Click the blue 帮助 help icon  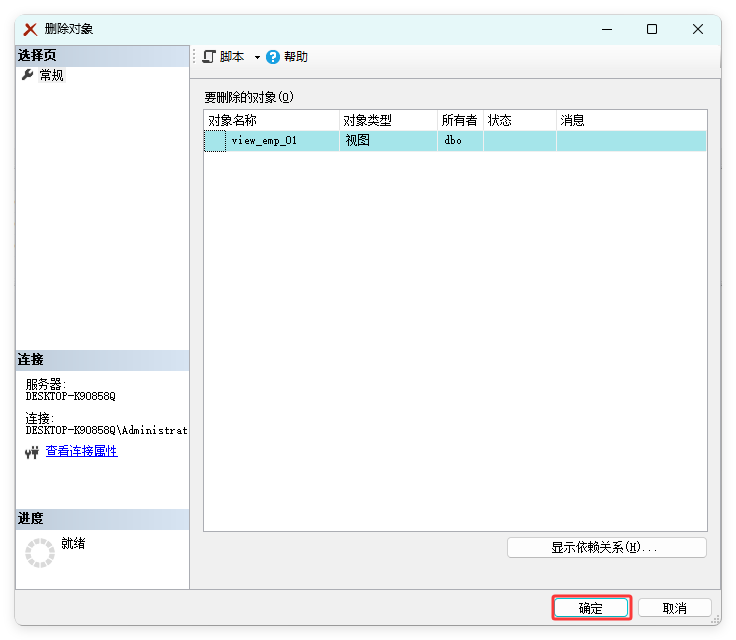273,57
